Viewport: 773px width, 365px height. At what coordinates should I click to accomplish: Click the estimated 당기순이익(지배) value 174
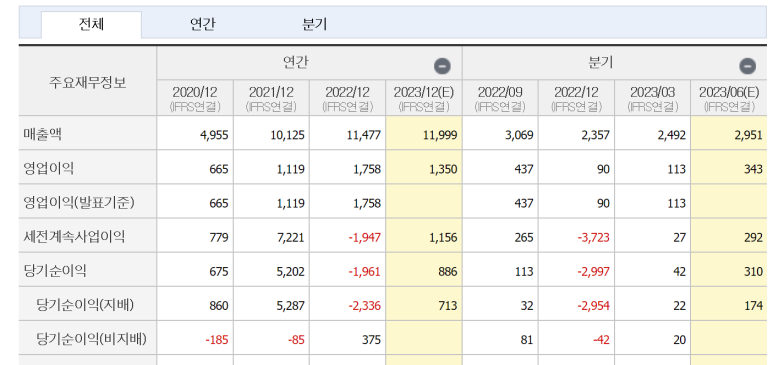[754, 306]
